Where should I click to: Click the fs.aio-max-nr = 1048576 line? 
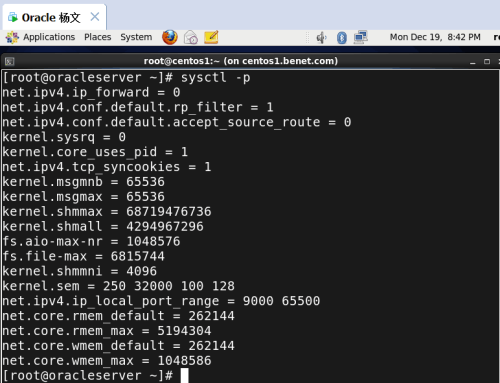click(91, 241)
